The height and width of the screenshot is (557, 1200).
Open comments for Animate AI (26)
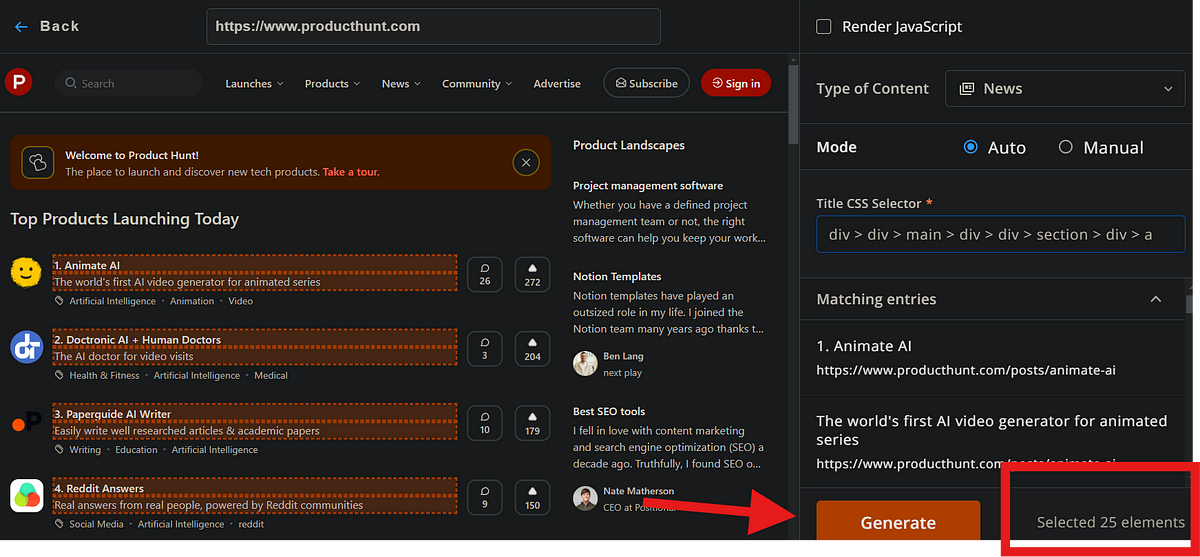coord(485,274)
